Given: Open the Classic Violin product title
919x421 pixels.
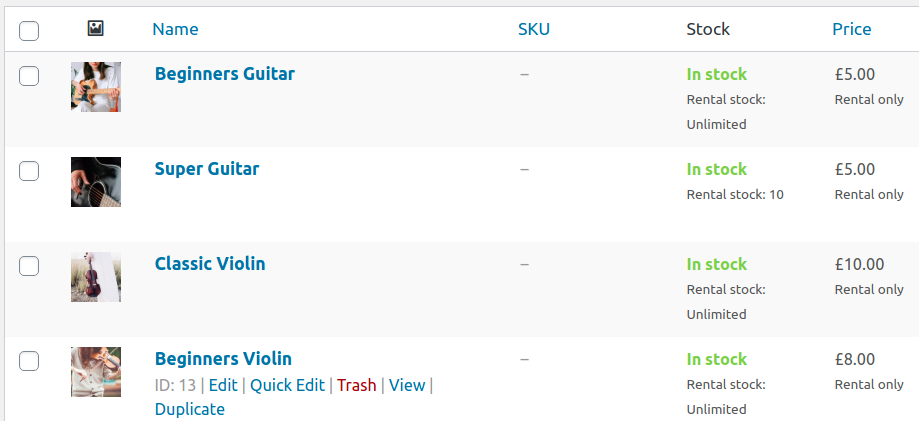Looking at the screenshot, I should coord(210,264).
